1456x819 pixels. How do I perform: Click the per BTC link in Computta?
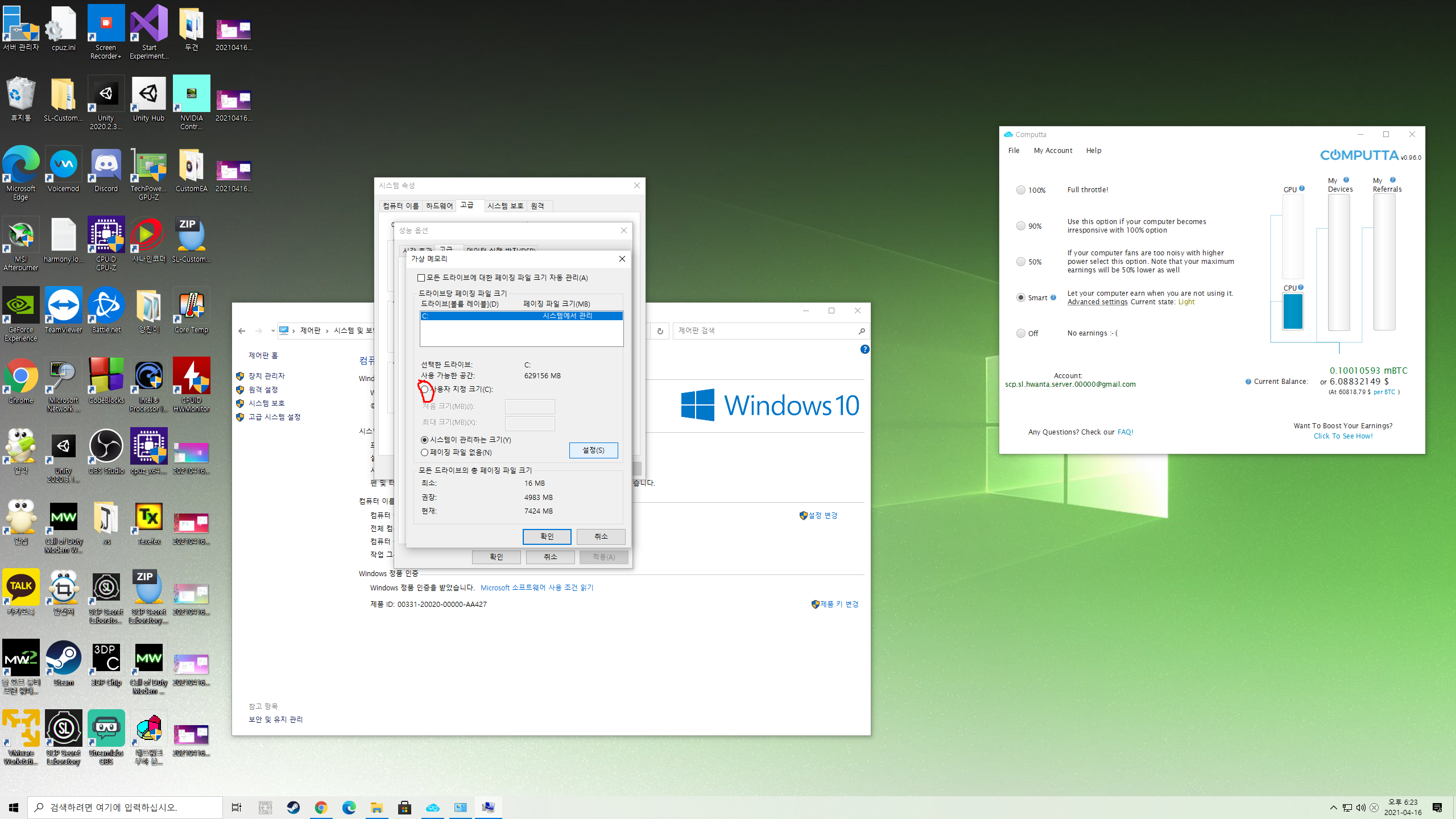1384,392
